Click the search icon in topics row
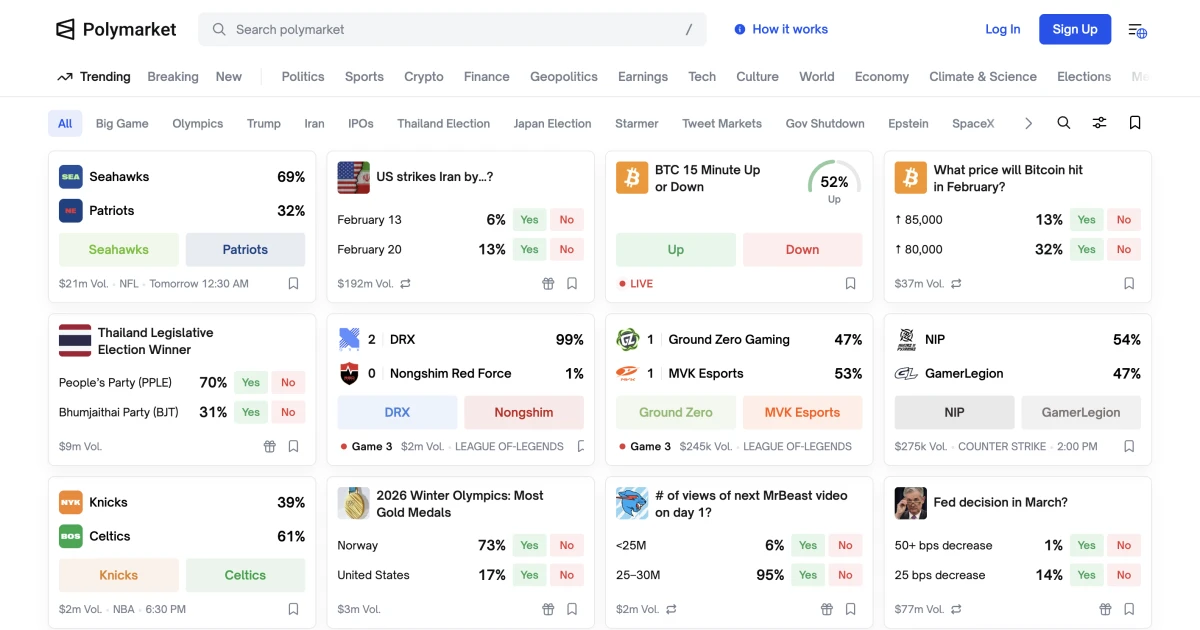This screenshot has height=630, width=1200. click(x=1064, y=123)
